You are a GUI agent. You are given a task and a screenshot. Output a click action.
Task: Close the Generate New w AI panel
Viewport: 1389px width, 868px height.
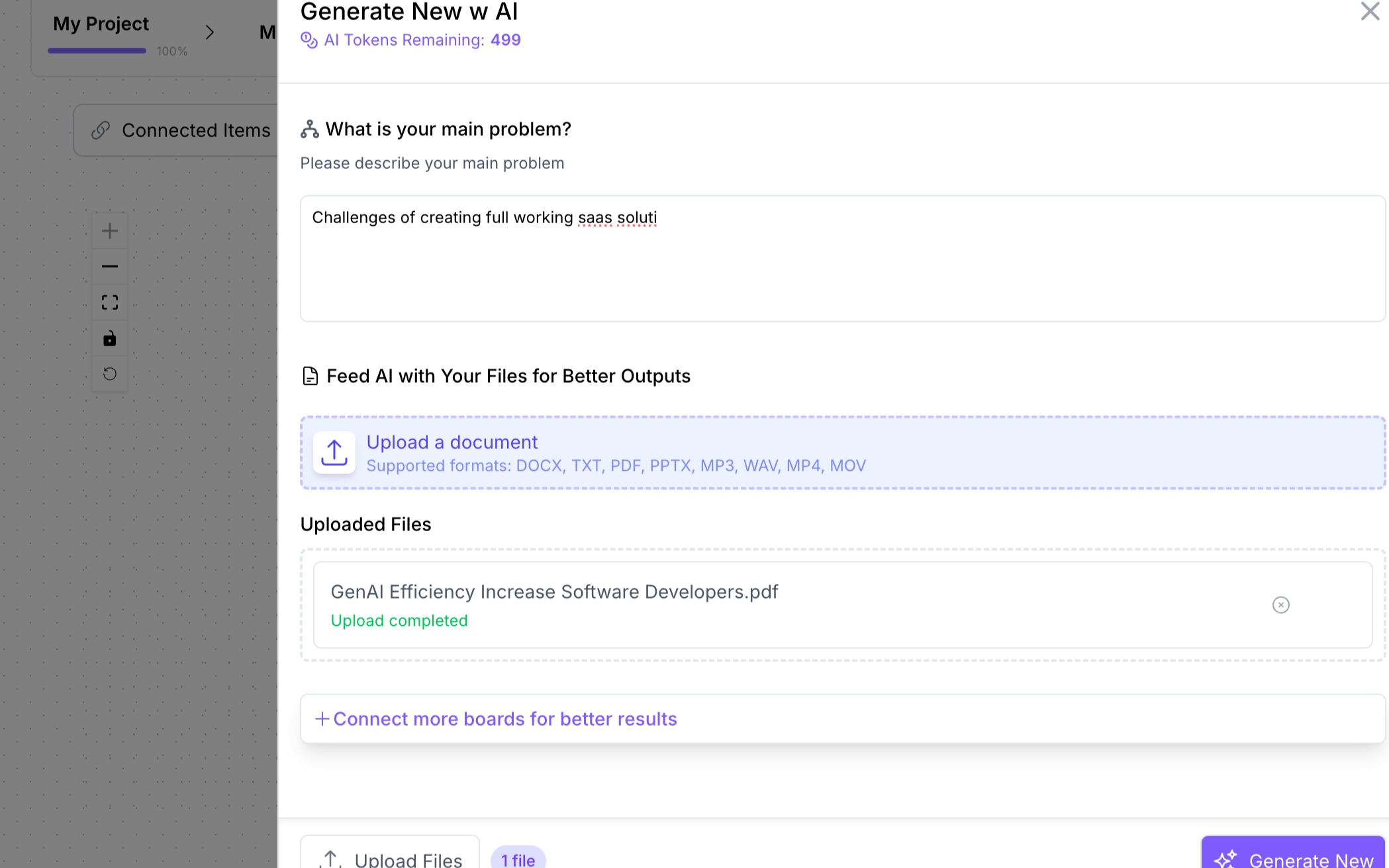(x=1369, y=11)
